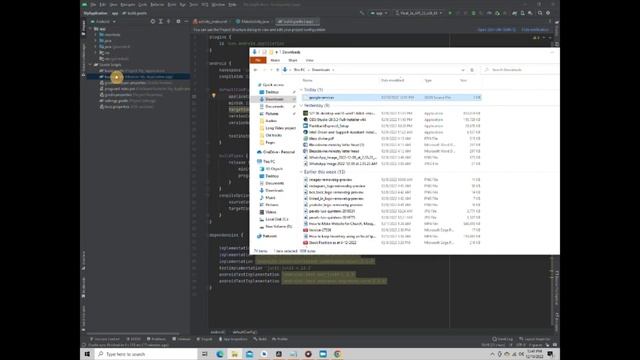This screenshot has height=360, width=640.
Task: Collapse the Earlier this week group
Action: (301, 172)
